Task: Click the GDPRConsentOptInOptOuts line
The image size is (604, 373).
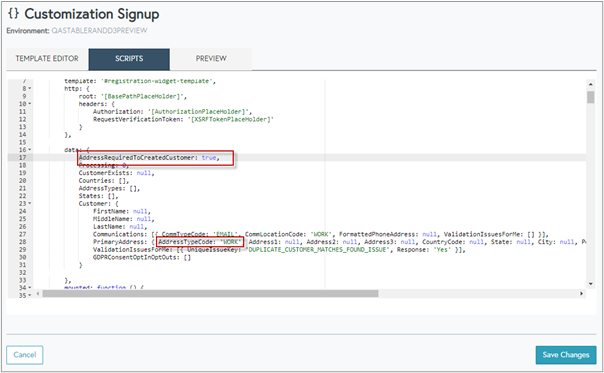Action: coord(142,257)
